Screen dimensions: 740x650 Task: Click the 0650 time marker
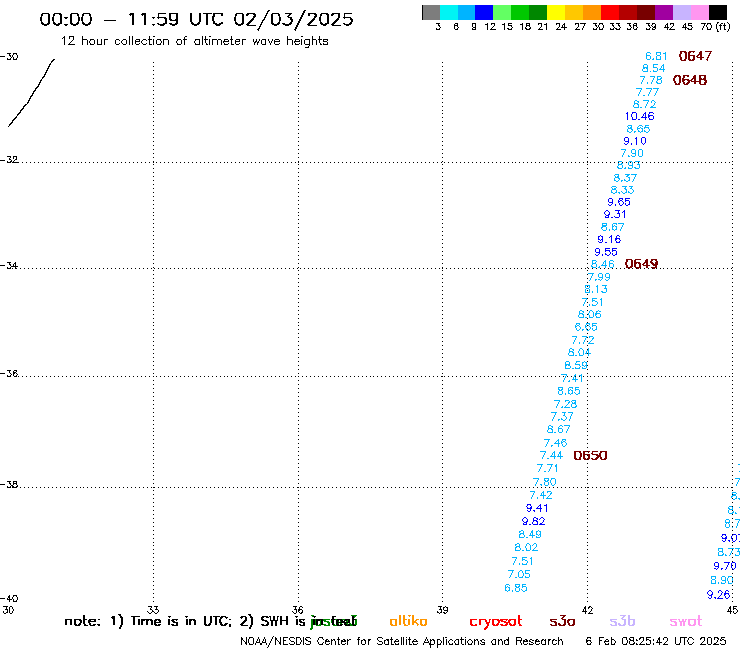click(x=590, y=456)
